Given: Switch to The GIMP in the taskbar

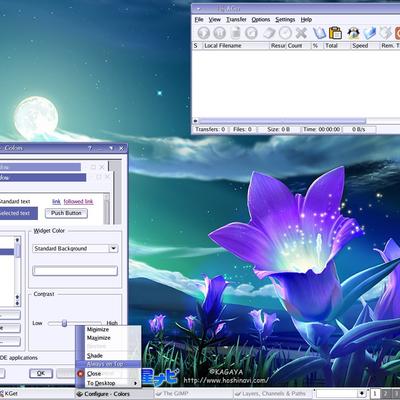Looking at the screenshot, I should 193,394.
